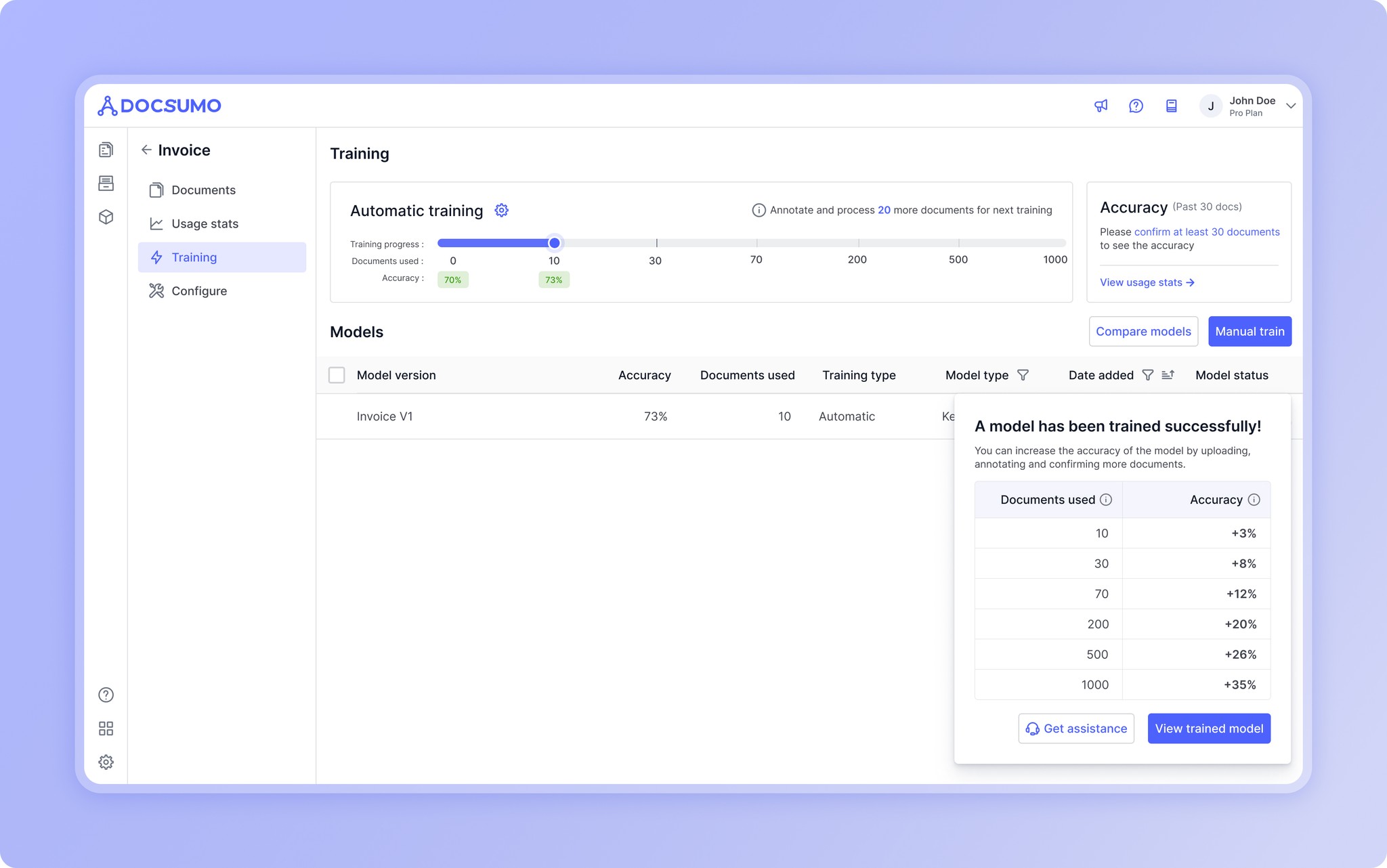Click the Manual train button
Screen dimensions: 1387x868
(1250, 332)
